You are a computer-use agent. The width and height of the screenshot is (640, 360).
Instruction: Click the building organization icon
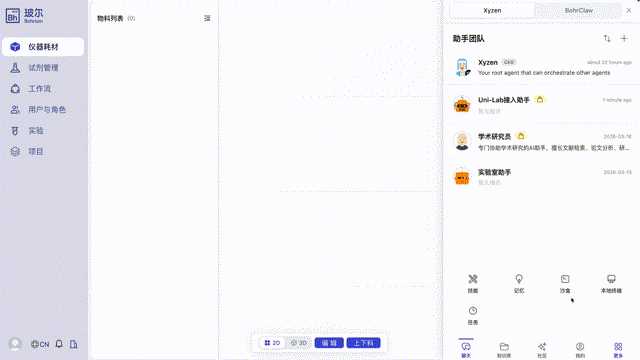point(73,344)
